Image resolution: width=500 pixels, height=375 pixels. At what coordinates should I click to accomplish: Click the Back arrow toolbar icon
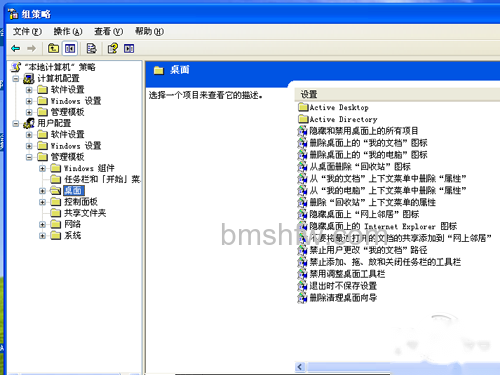pos(16,49)
